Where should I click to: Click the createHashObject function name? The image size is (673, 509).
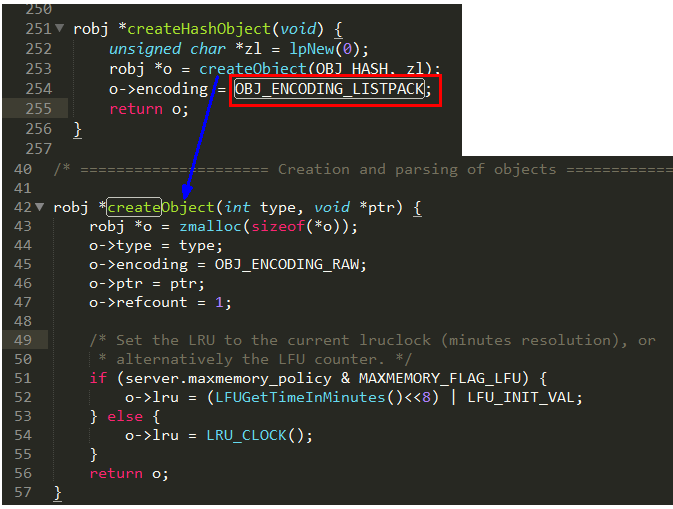tap(199, 29)
